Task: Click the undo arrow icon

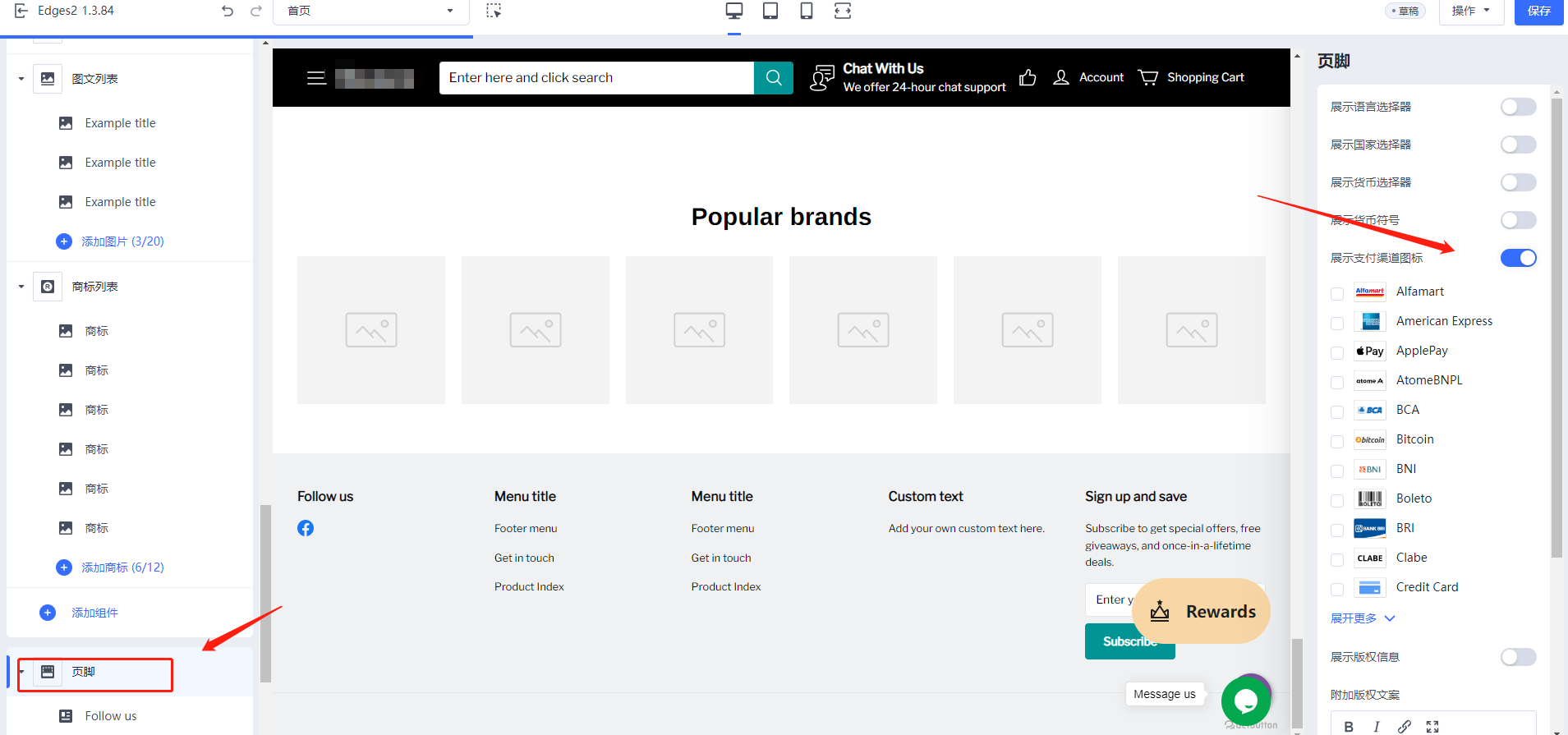Action: point(228,11)
